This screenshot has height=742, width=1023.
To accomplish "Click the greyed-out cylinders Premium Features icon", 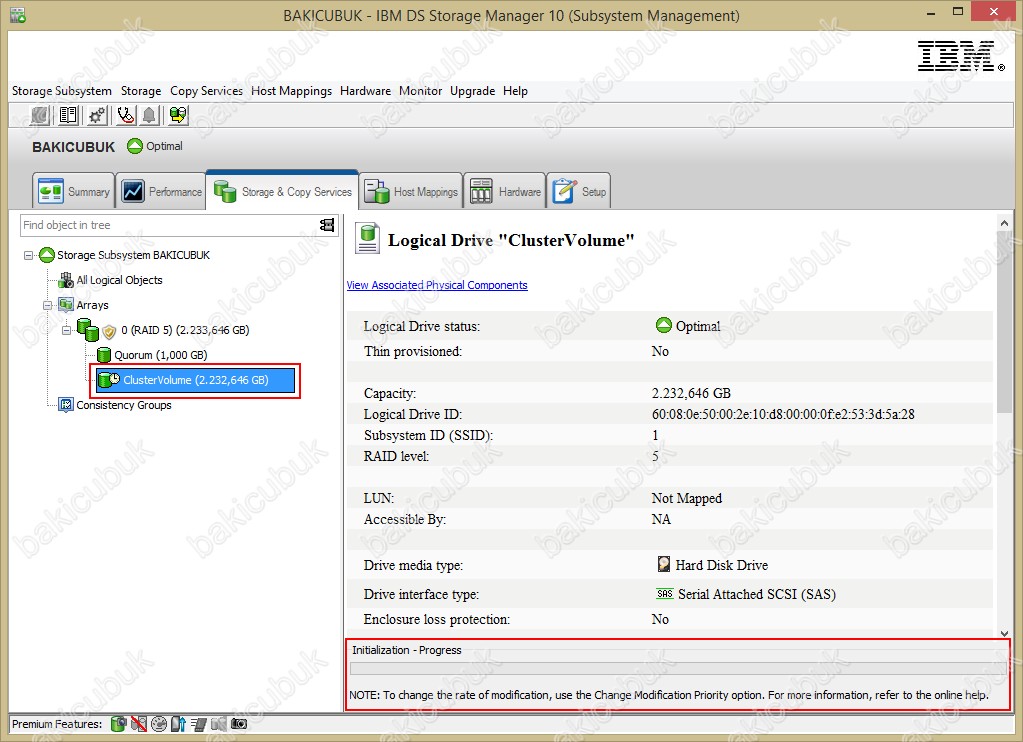I will [219, 724].
